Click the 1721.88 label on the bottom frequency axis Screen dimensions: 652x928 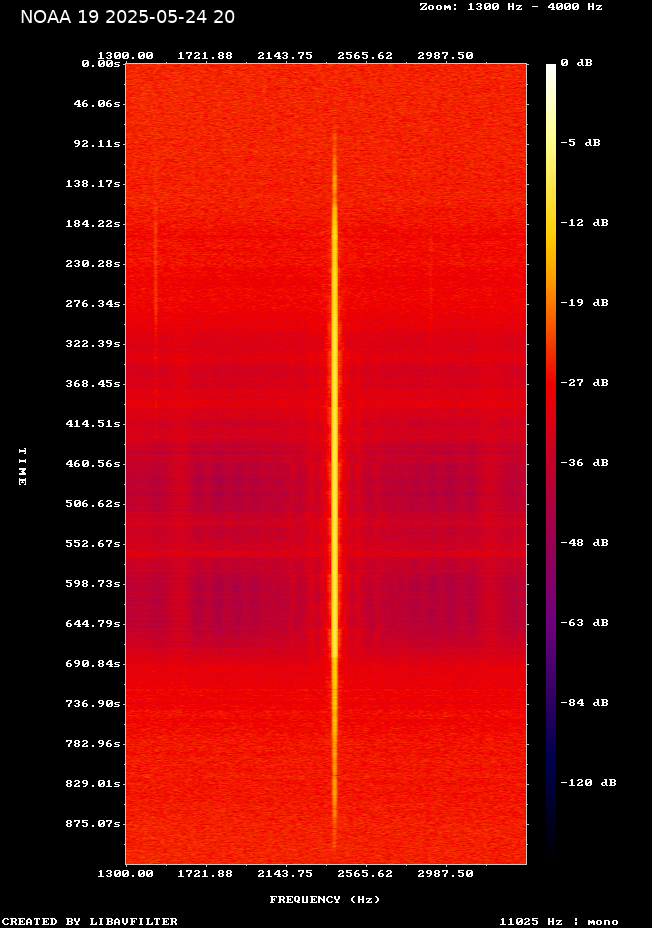[x=205, y=874]
